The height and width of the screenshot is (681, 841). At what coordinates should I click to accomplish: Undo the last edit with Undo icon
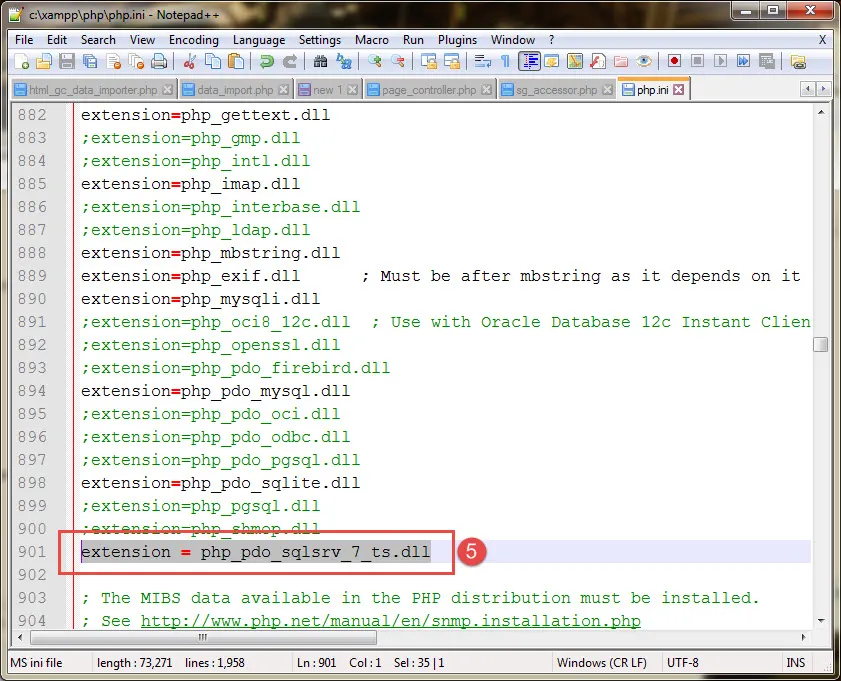pos(266,62)
